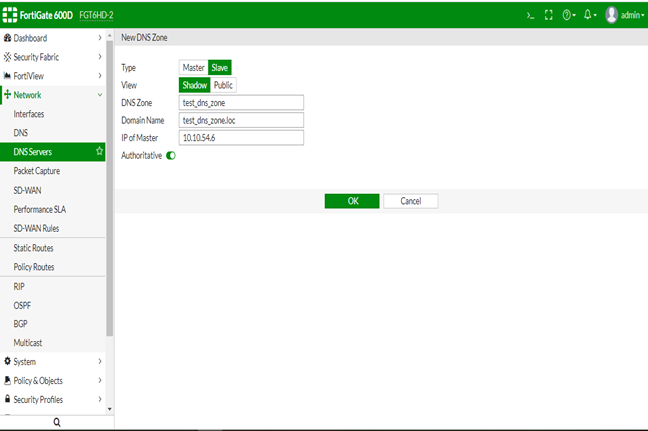Click Cancel to discard the zone

click(x=410, y=201)
